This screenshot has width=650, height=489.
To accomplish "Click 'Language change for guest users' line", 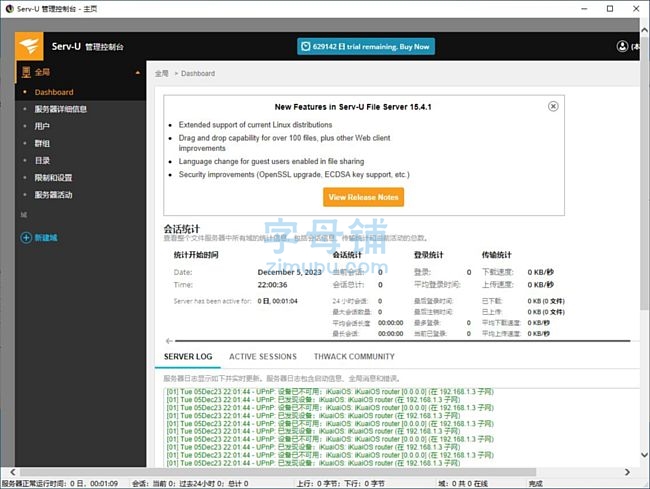I will tap(271, 161).
